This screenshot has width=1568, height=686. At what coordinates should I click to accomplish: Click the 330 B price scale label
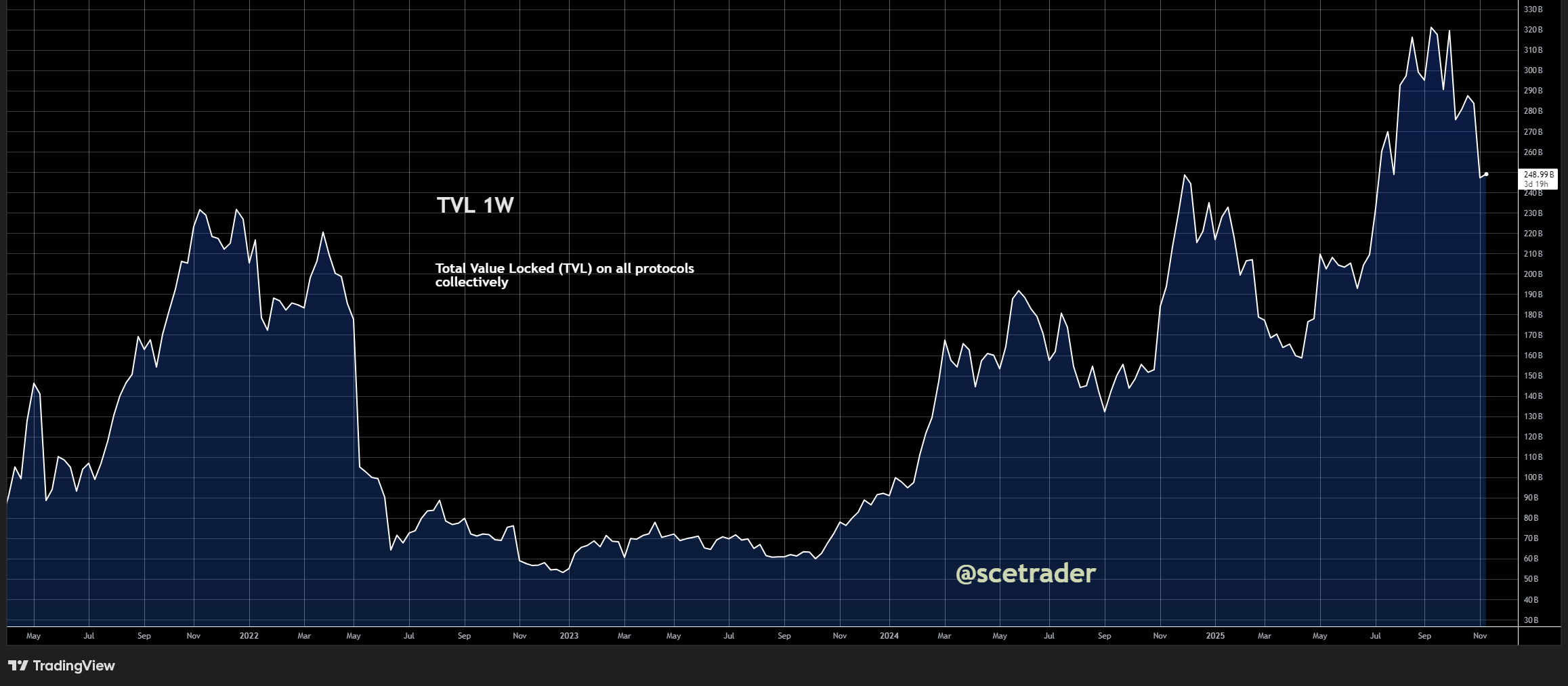1533,9
